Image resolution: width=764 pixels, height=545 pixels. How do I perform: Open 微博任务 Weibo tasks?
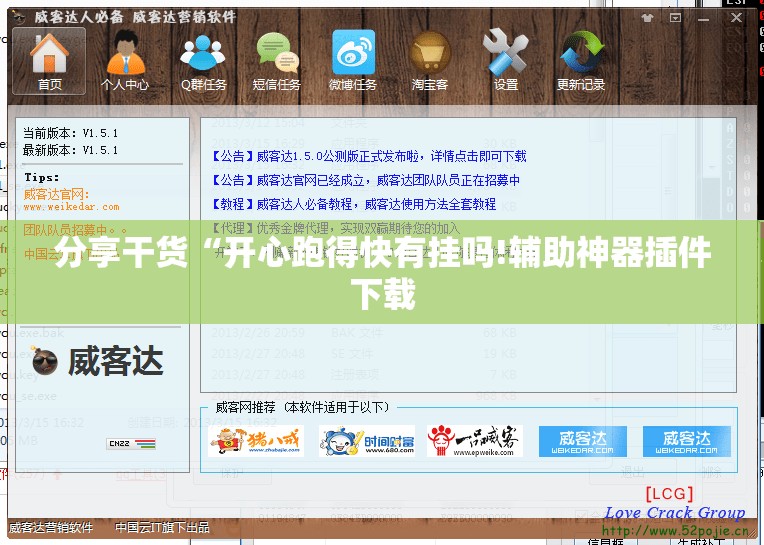(x=353, y=61)
